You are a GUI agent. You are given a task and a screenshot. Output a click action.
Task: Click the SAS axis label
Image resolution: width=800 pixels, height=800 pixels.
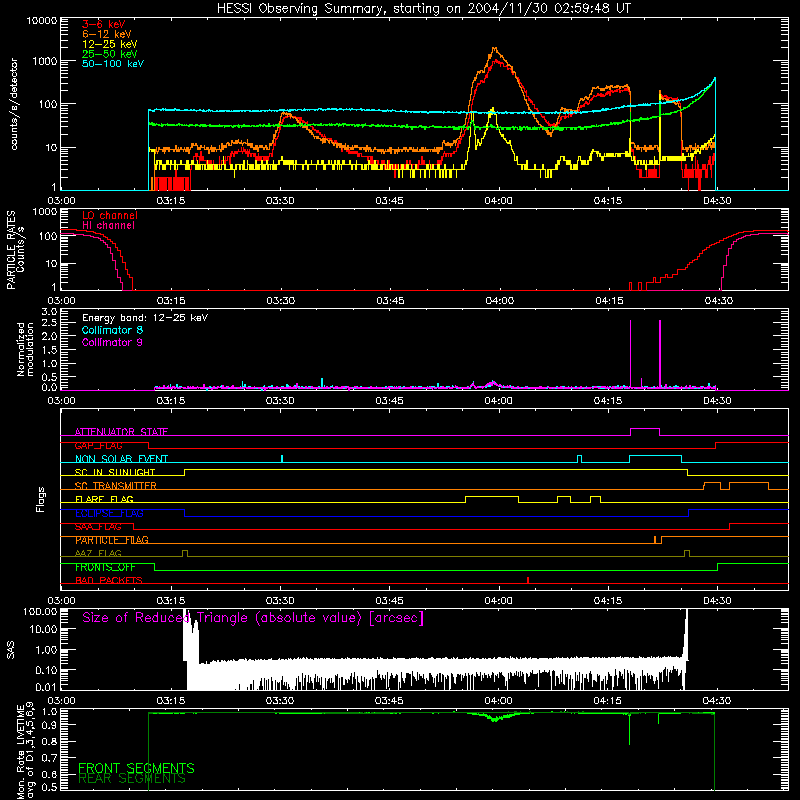click(x=11, y=649)
